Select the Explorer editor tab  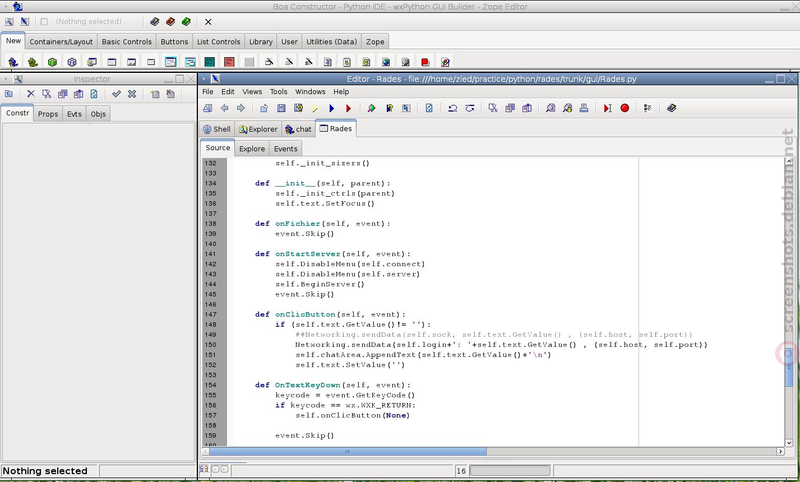259,129
